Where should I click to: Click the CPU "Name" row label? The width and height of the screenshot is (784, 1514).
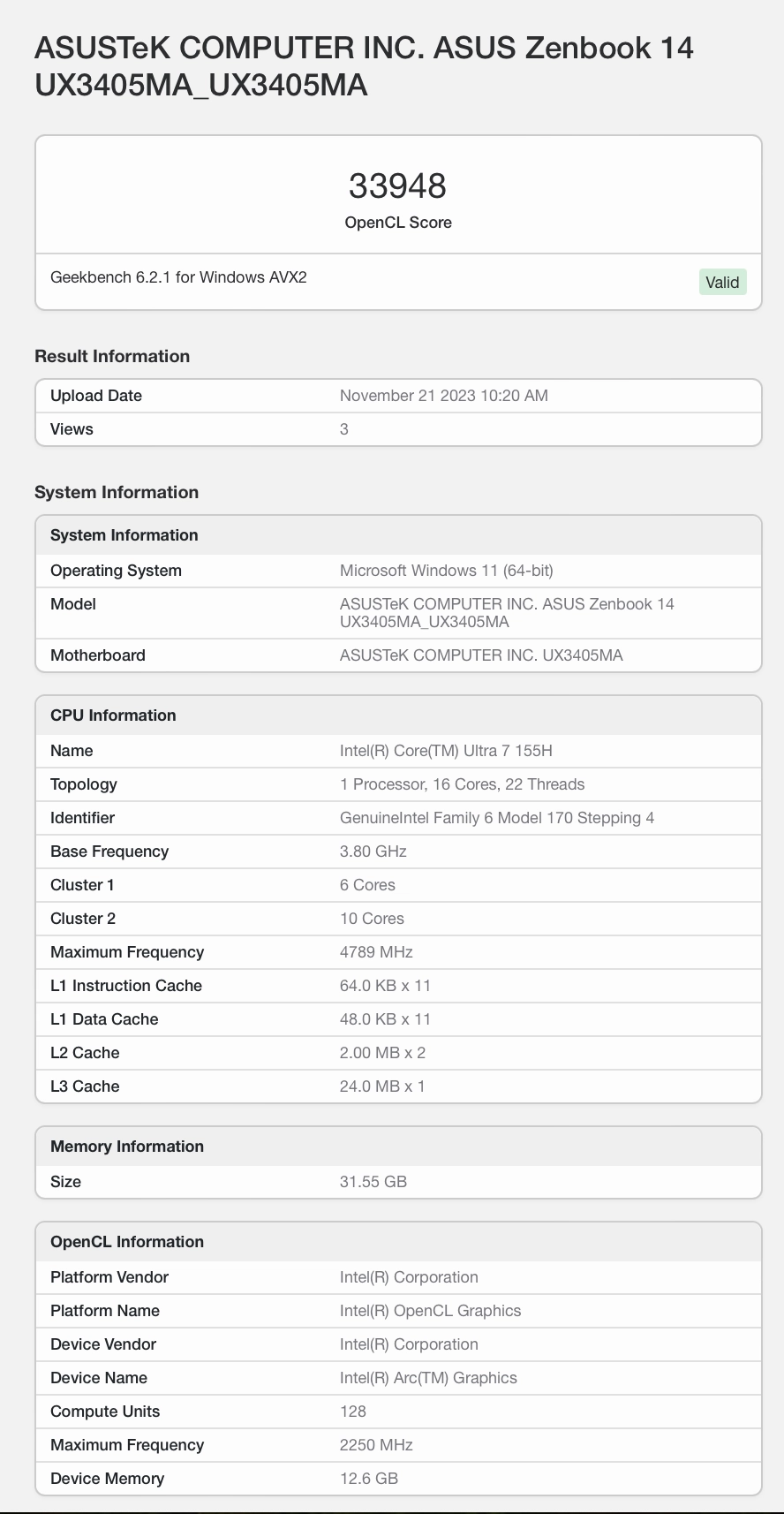click(x=72, y=751)
